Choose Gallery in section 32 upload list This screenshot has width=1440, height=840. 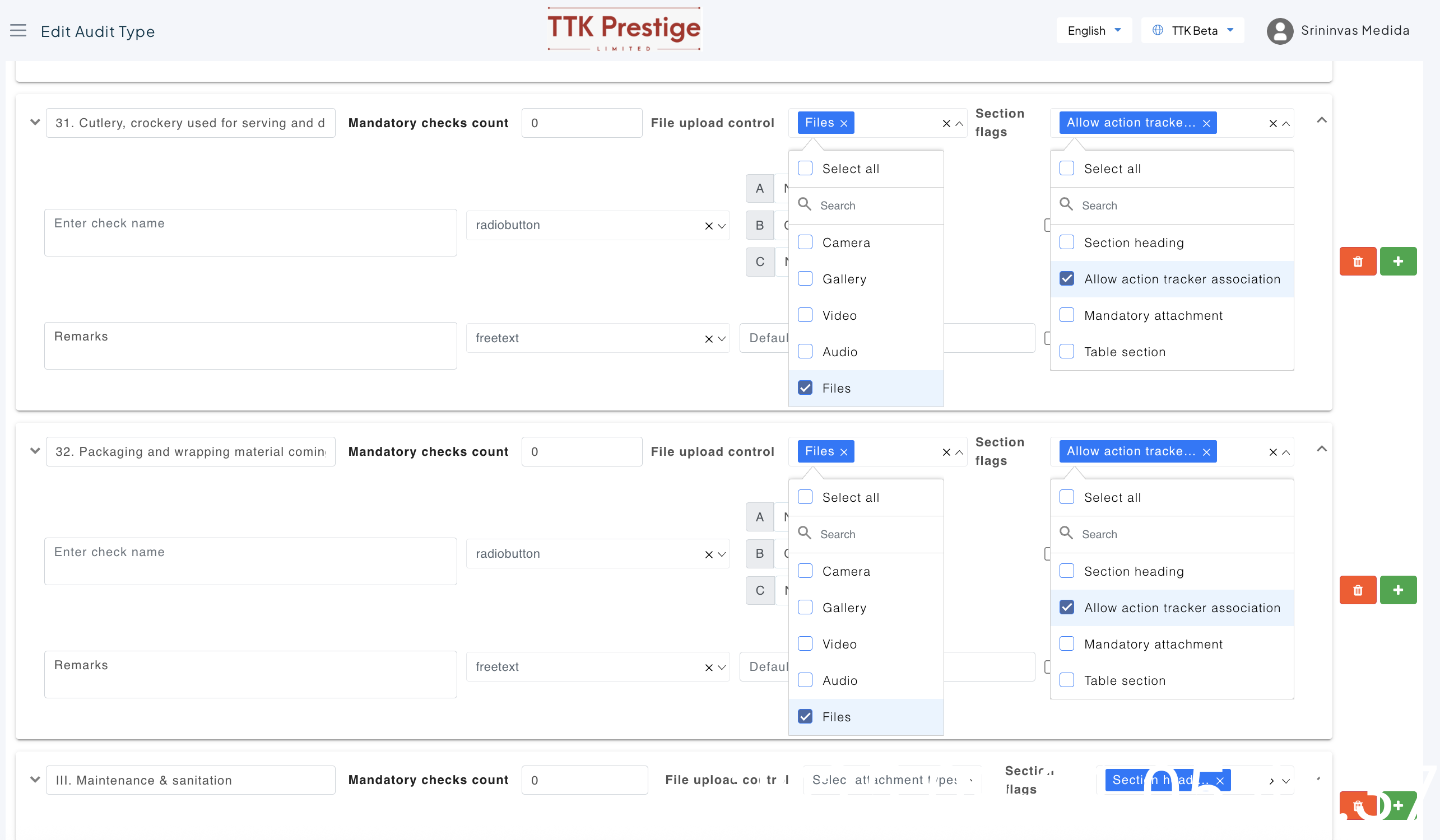click(x=805, y=608)
